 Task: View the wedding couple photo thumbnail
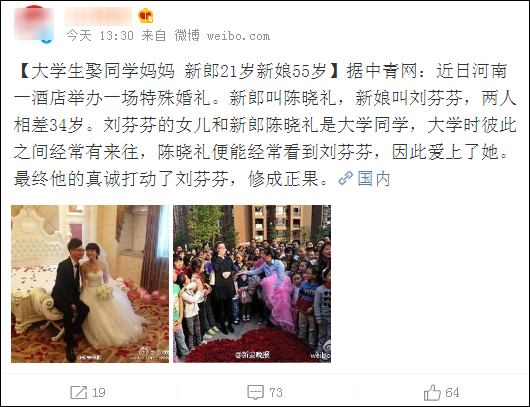[x=90, y=284]
